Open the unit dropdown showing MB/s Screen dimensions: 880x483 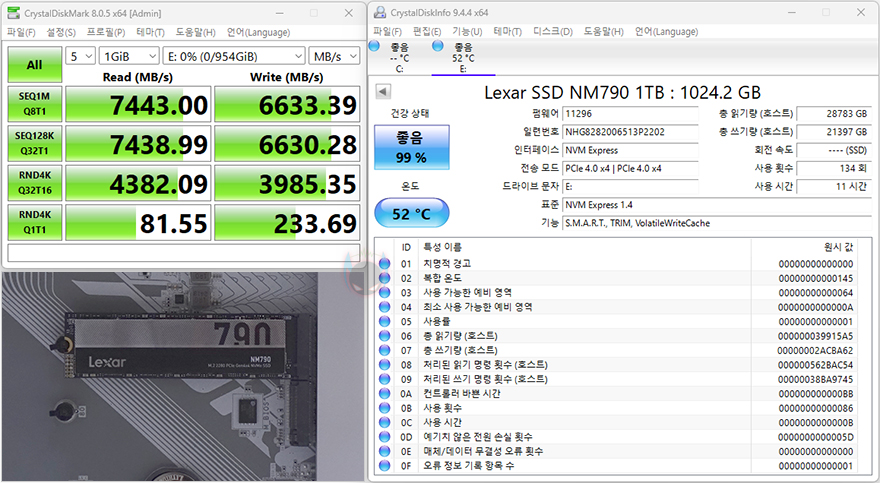point(334,56)
